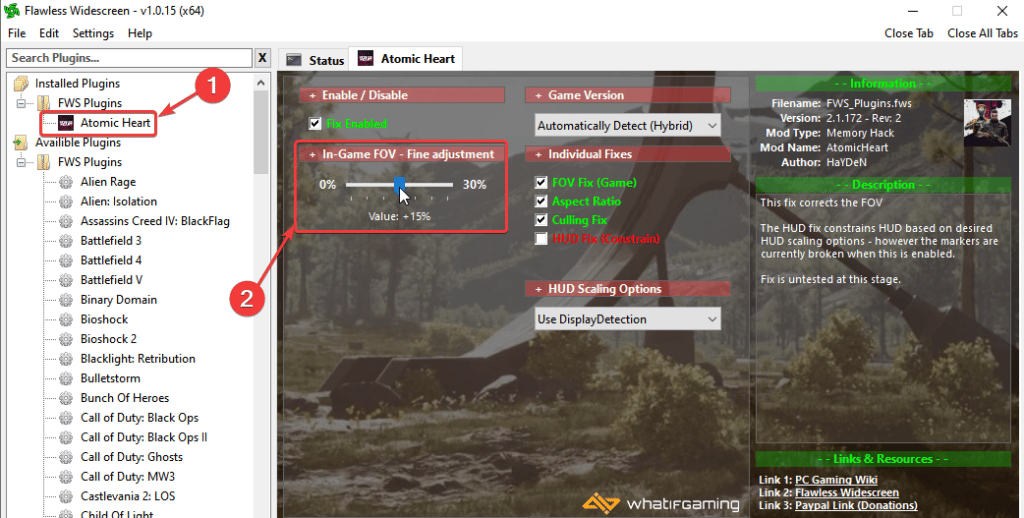Open the Settings menu
1024x518 pixels.
pyautogui.click(x=93, y=33)
